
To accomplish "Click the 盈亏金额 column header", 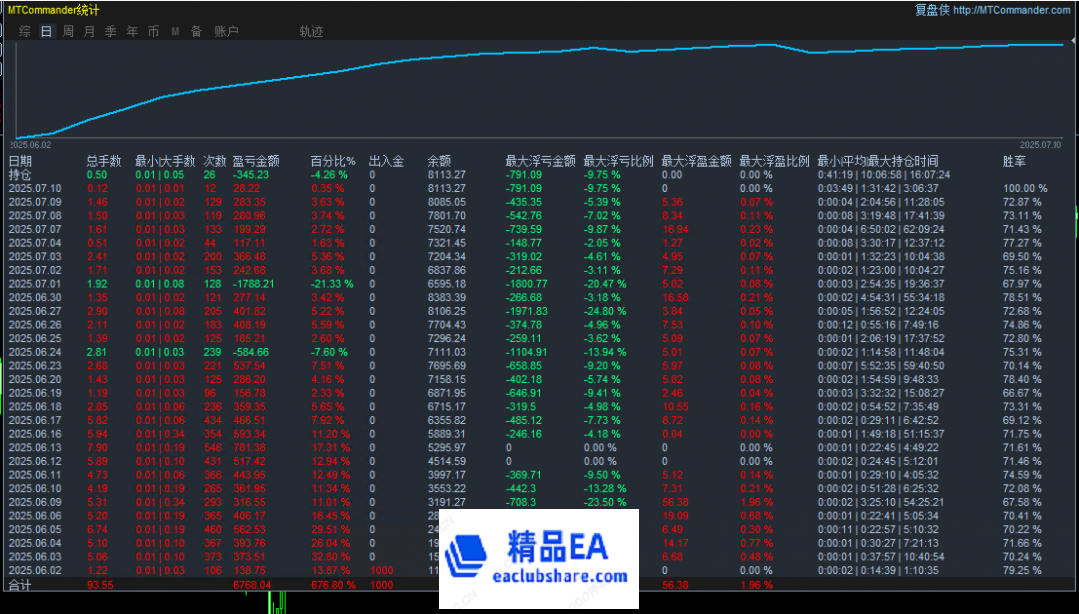I will click(x=255, y=161).
